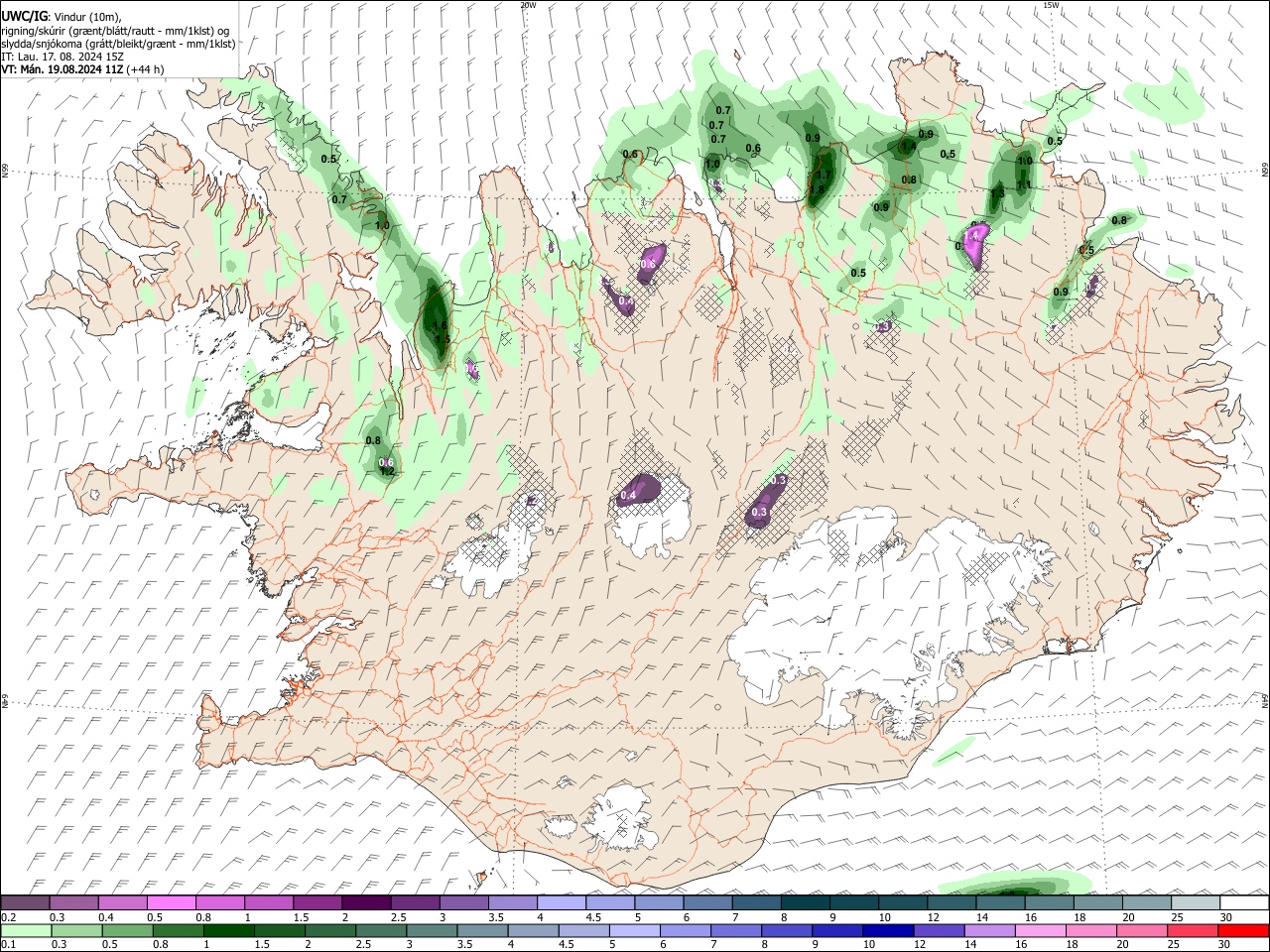The width and height of the screenshot is (1270, 952).
Task: Select the pale lavender 4 mm snow swatch
Action: [x=562, y=903]
